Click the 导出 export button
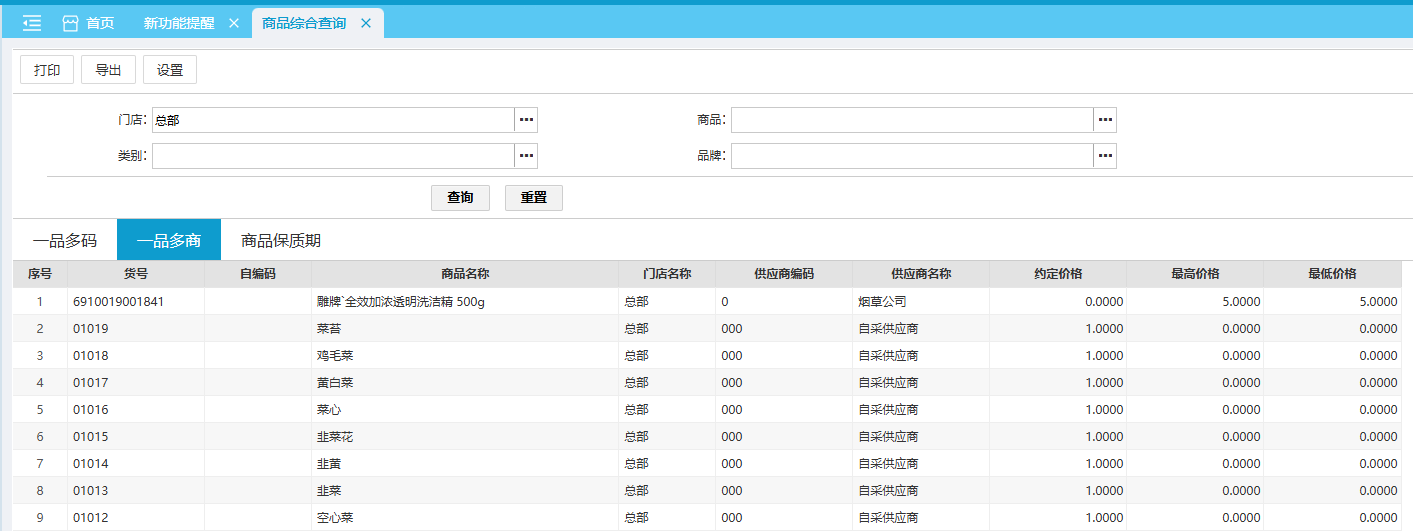This screenshot has height=531, width=1413. [x=108, y=70]
